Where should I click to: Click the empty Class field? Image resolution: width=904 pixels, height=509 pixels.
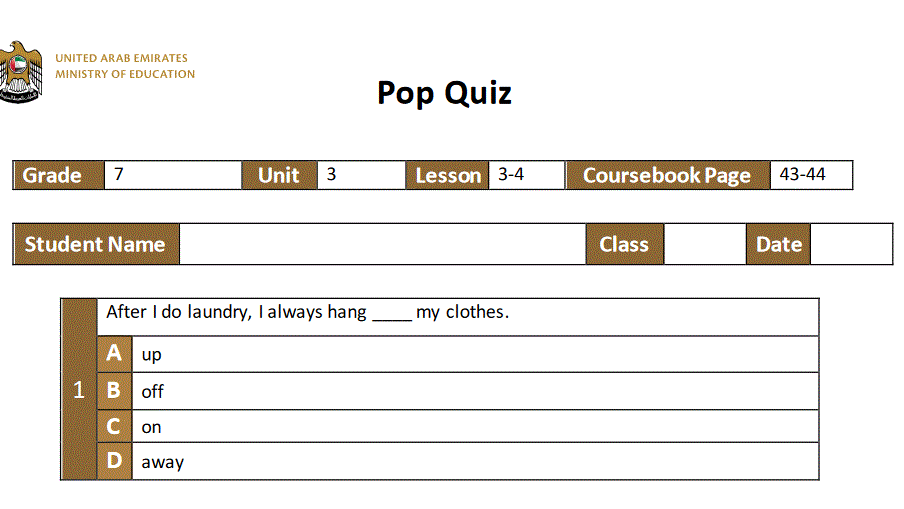coord(705,244)
